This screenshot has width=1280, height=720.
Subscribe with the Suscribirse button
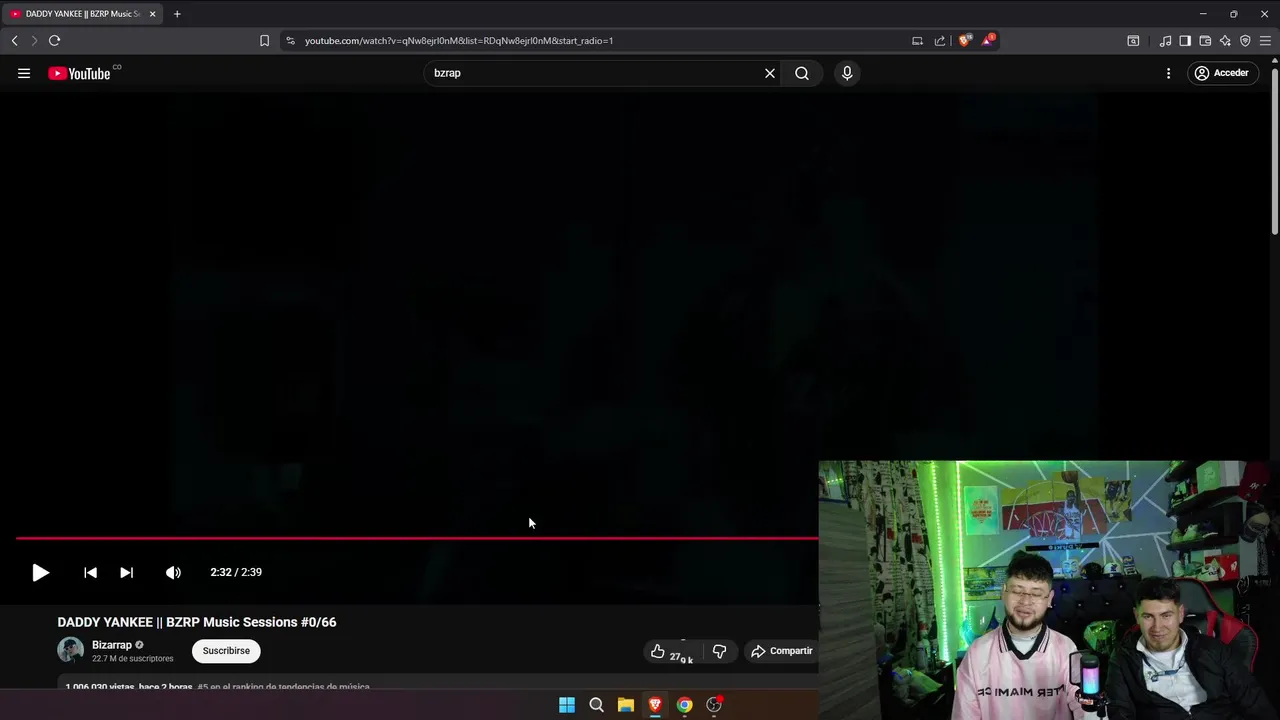(226, 651)
